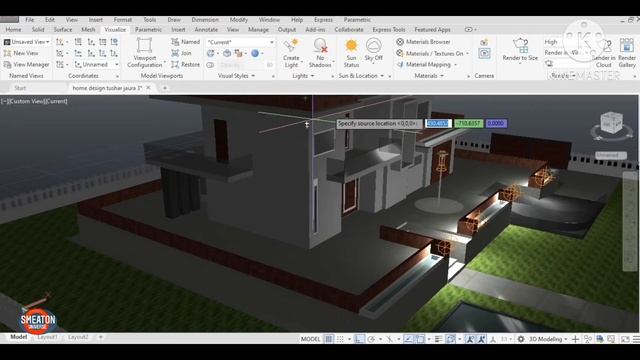Switch to the Annotate ribbon tab
This screenshot has height=360, width=640.
[206, 29]
